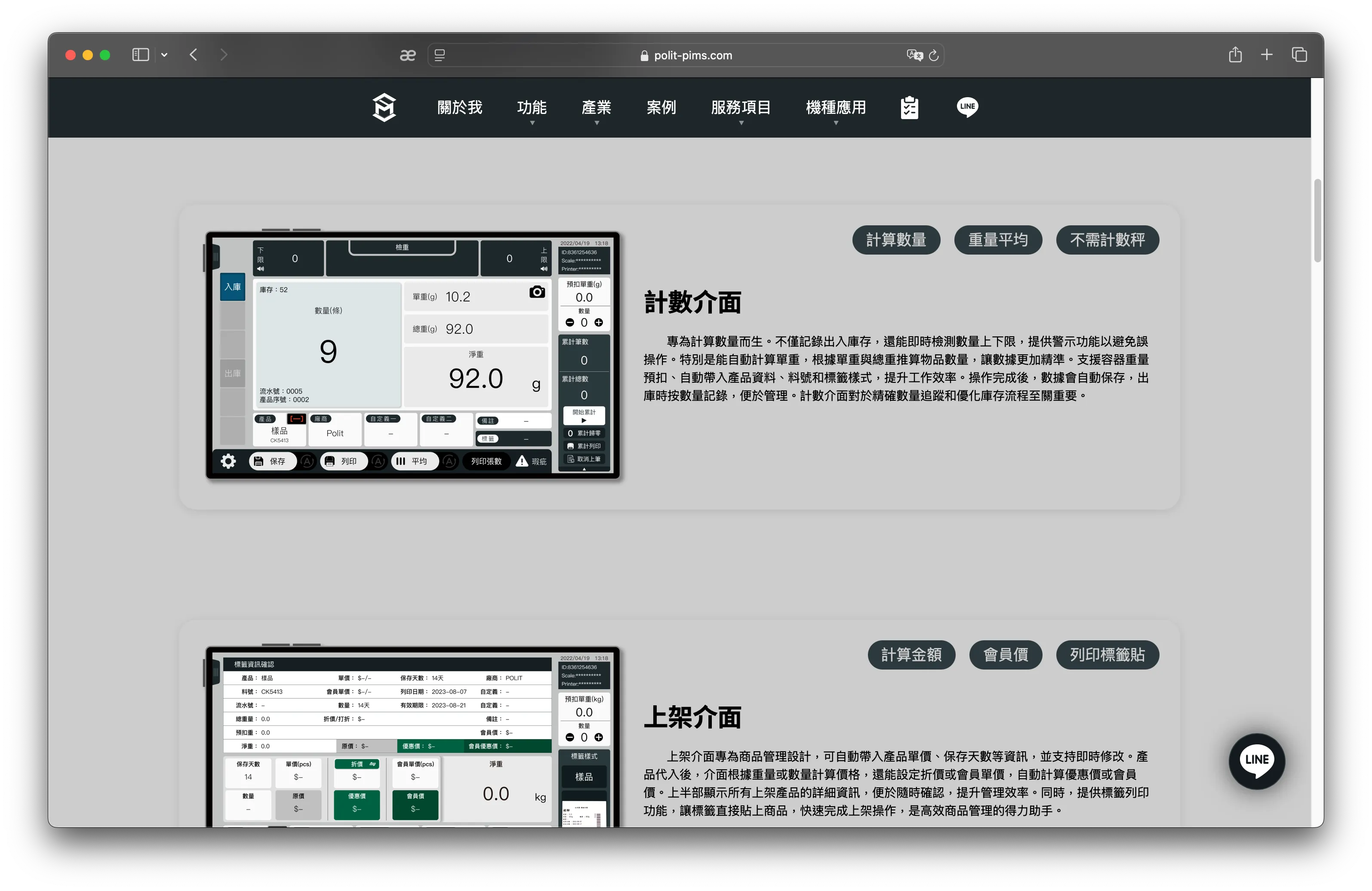Click the minus stepper in counting screenshot

569,323
